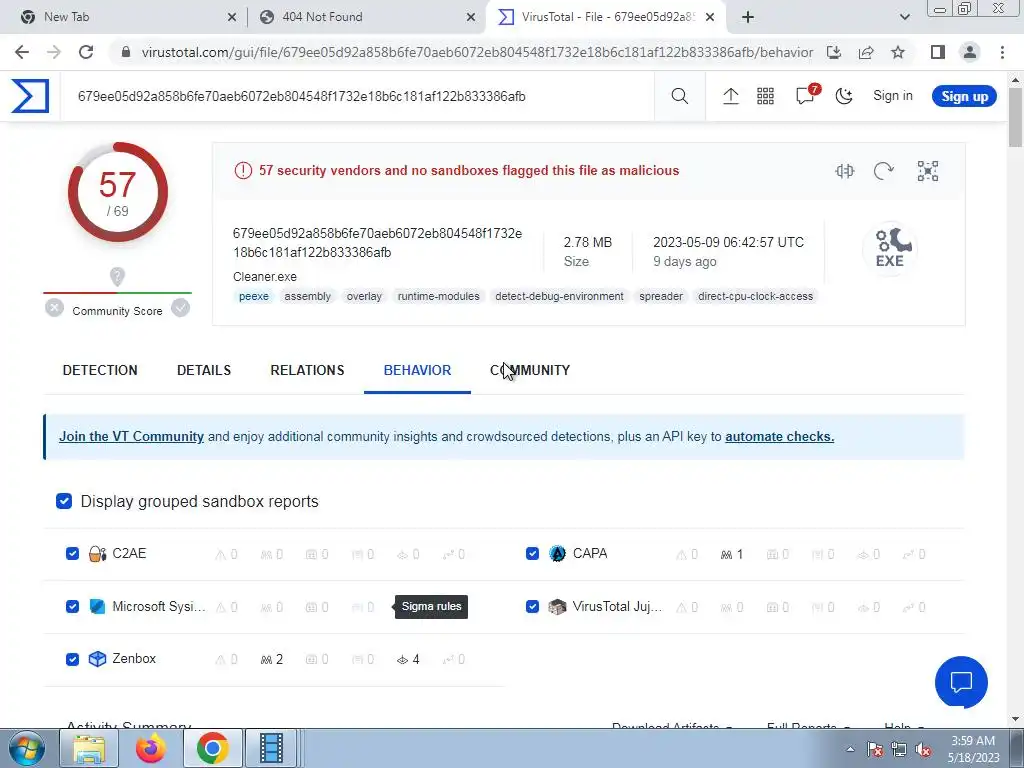Image resolution: width=1024 pixels, height=768 pixels.
Task: Click the upload file icon
Action: click(730, 97)
